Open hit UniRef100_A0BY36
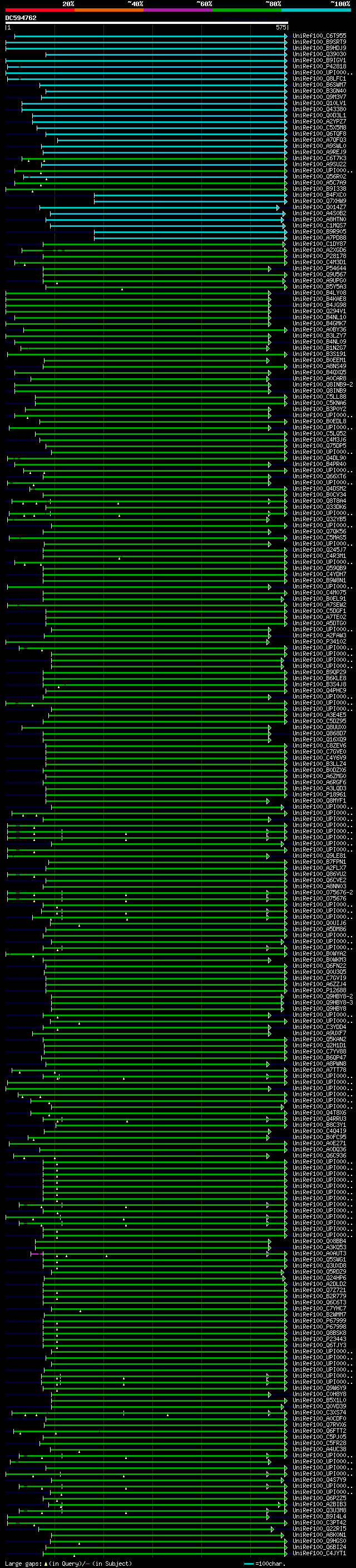This screenshot has width=356, height=1568. (319, 329)
